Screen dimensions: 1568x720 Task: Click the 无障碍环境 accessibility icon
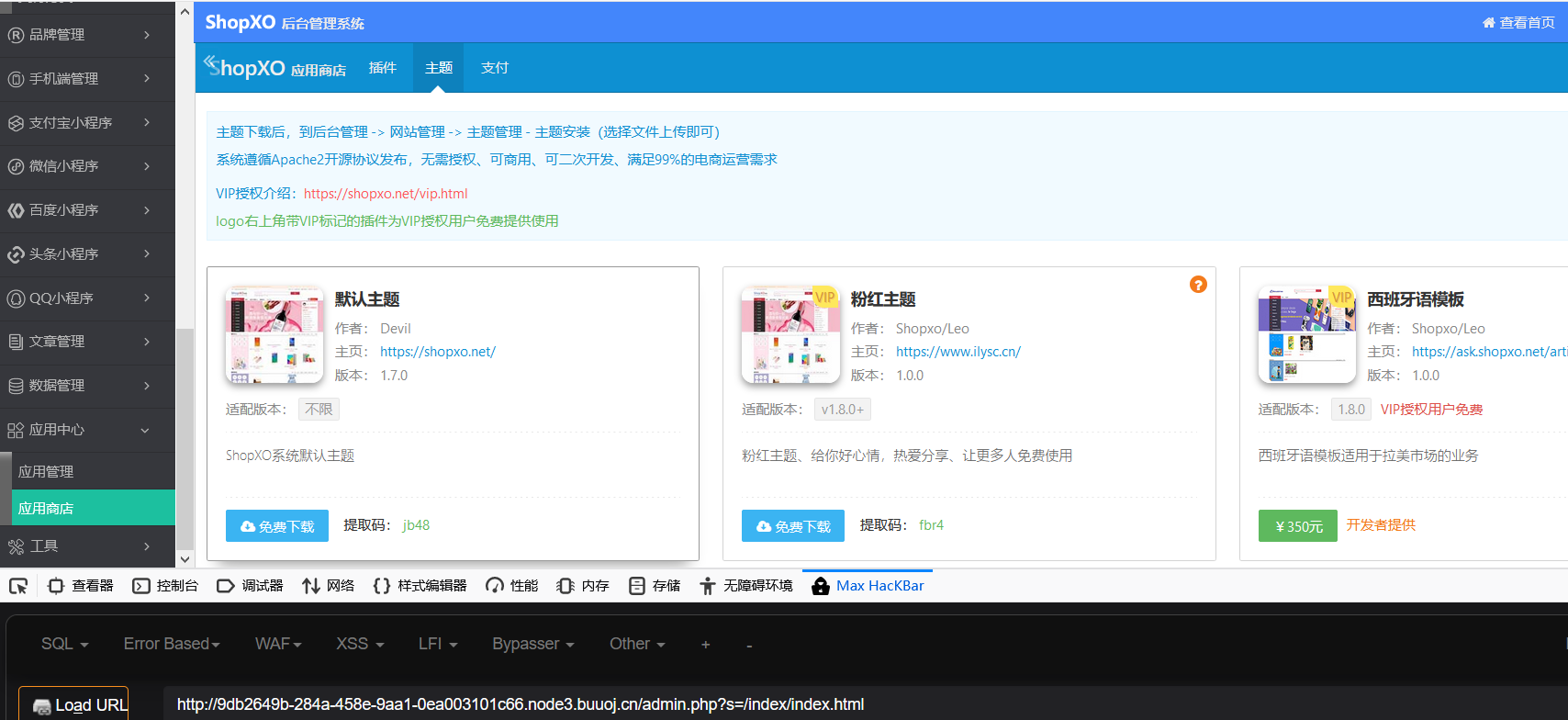coord(708,586)
